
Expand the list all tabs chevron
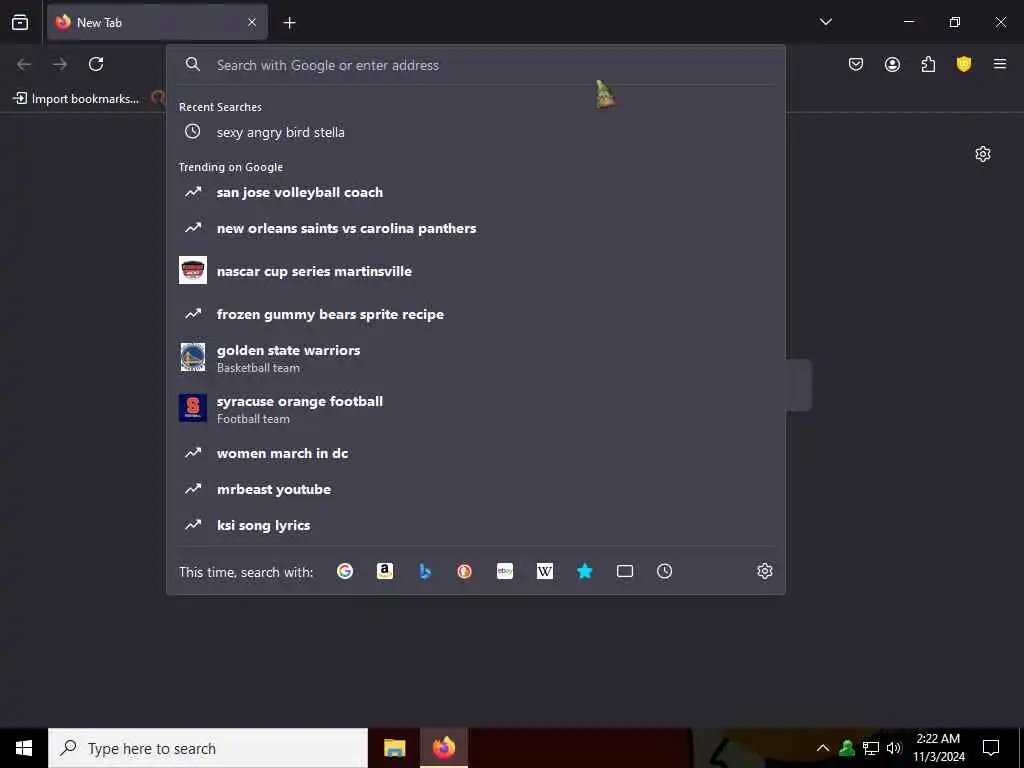point(825,22)
